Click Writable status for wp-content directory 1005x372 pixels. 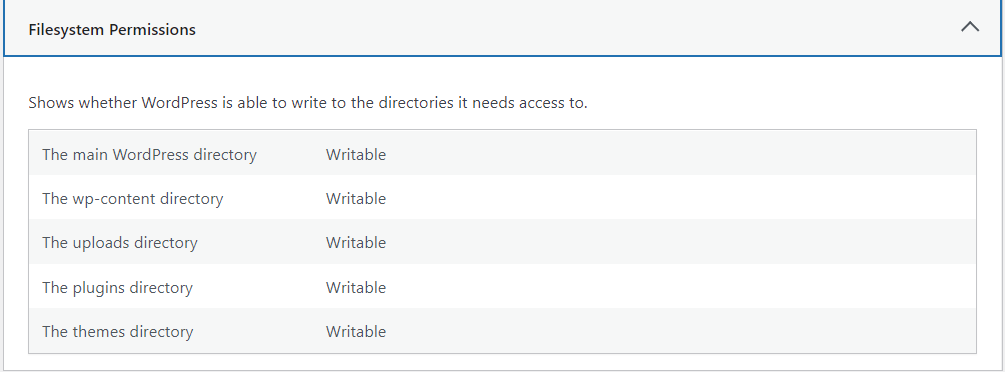click(x=356, y=199)
